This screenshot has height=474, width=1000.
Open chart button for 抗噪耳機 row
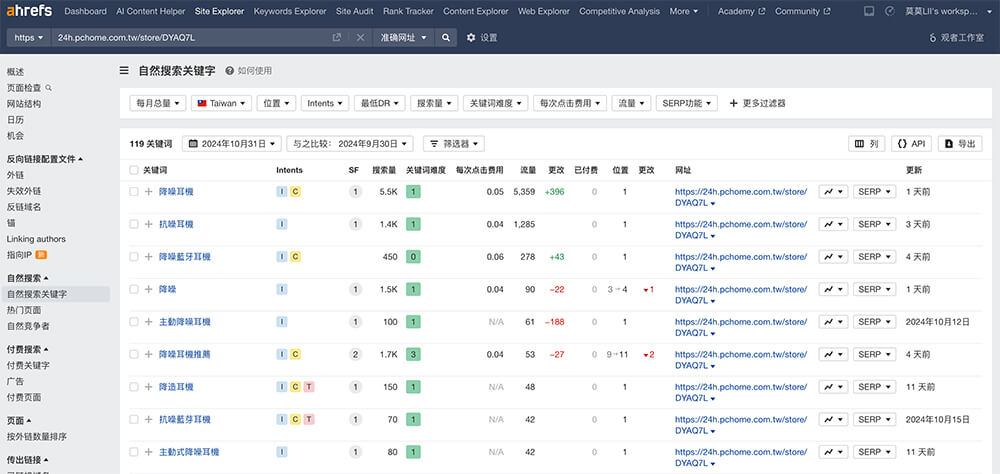coord(834,224)
